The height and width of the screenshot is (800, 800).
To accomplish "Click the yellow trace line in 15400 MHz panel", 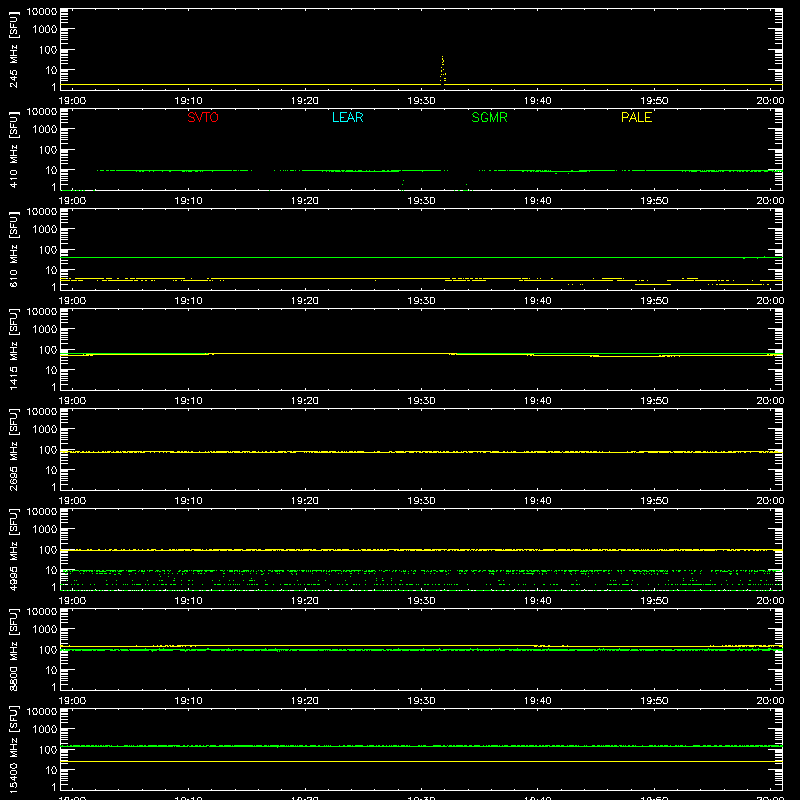I will tap(421, 761).
